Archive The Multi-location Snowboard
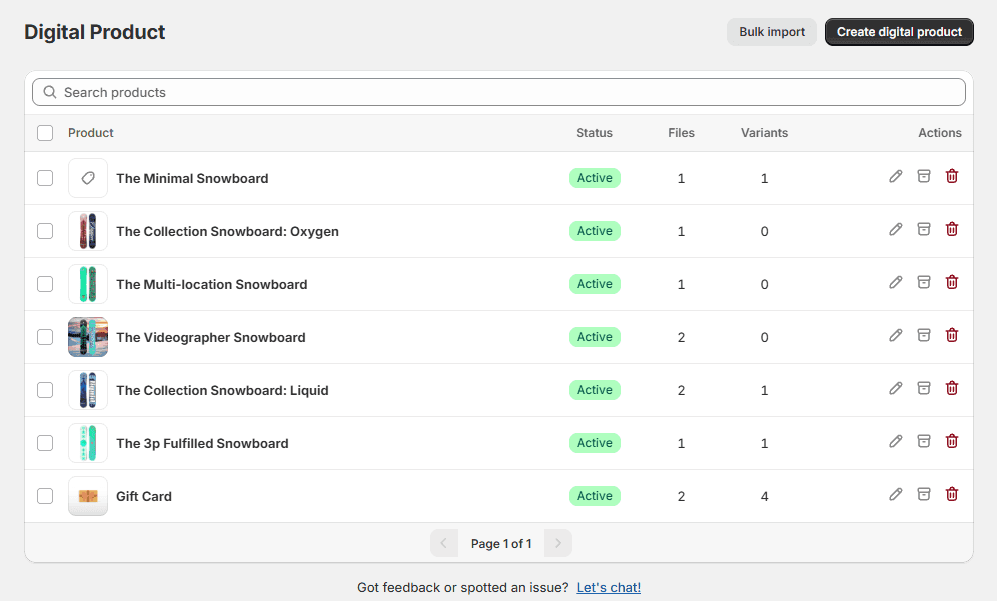 924,282
